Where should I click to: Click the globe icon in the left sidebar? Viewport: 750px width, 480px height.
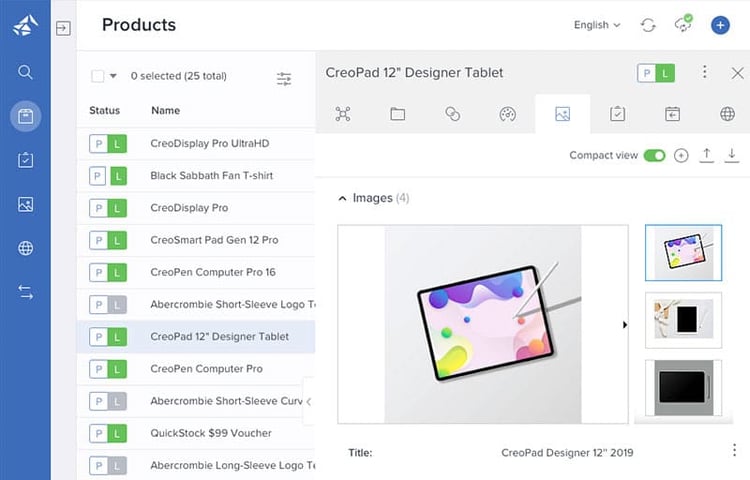(25, 248)
